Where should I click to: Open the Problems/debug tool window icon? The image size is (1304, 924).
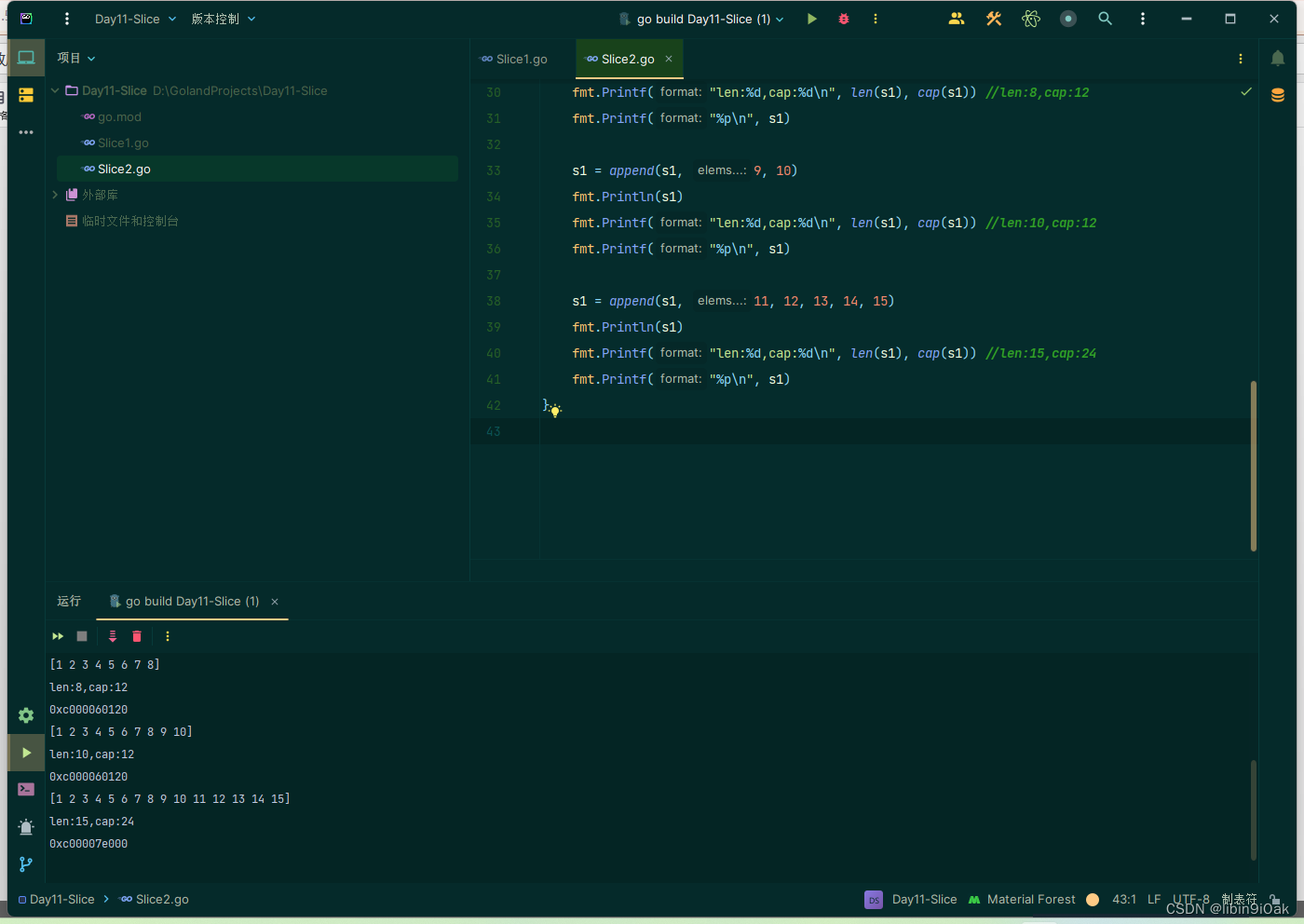point(26,827)
